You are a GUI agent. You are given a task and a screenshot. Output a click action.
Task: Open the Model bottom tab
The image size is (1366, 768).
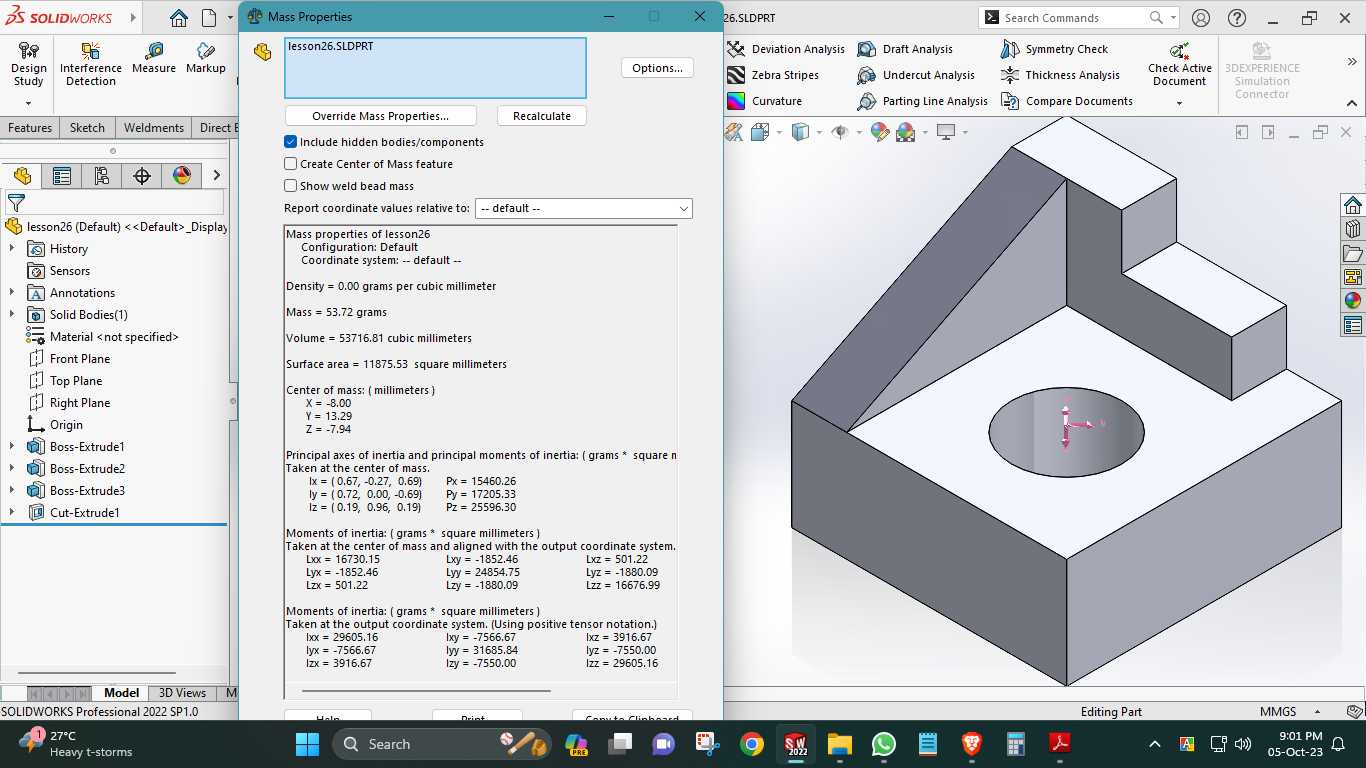tap(121, 693)
